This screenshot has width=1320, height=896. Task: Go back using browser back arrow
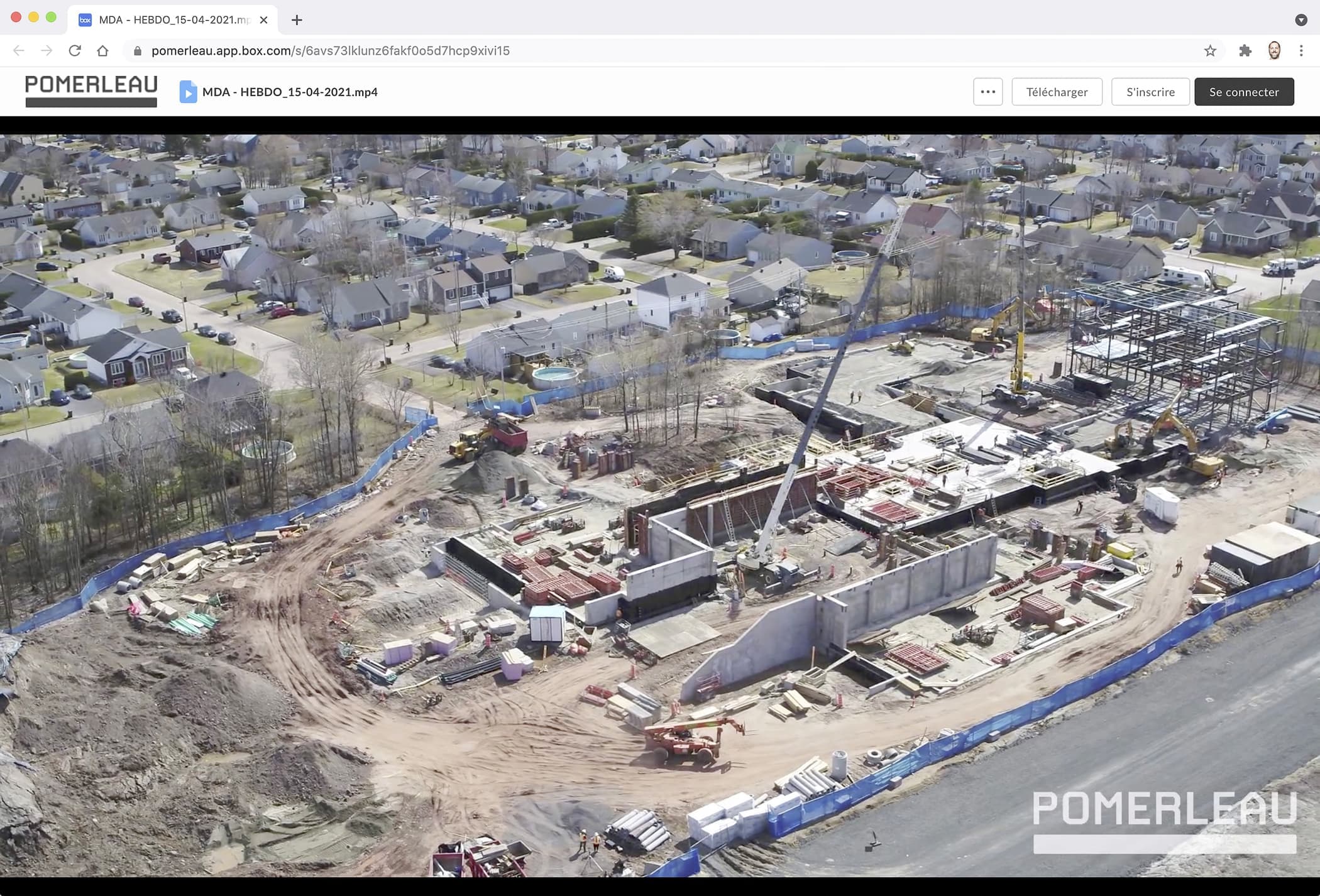tap(19, 51)
